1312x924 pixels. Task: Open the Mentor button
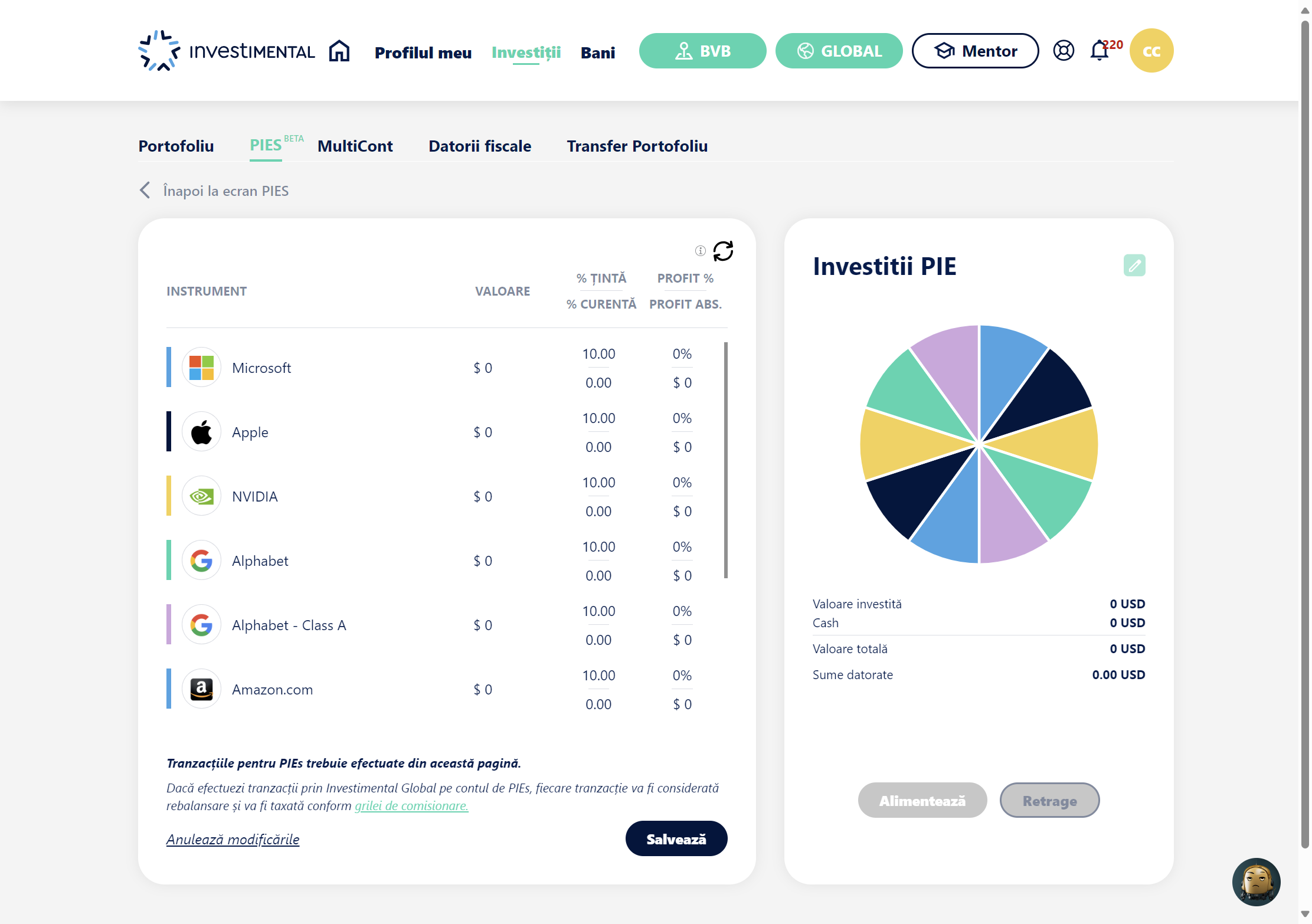pyautogui.click(x=975, y=51)
